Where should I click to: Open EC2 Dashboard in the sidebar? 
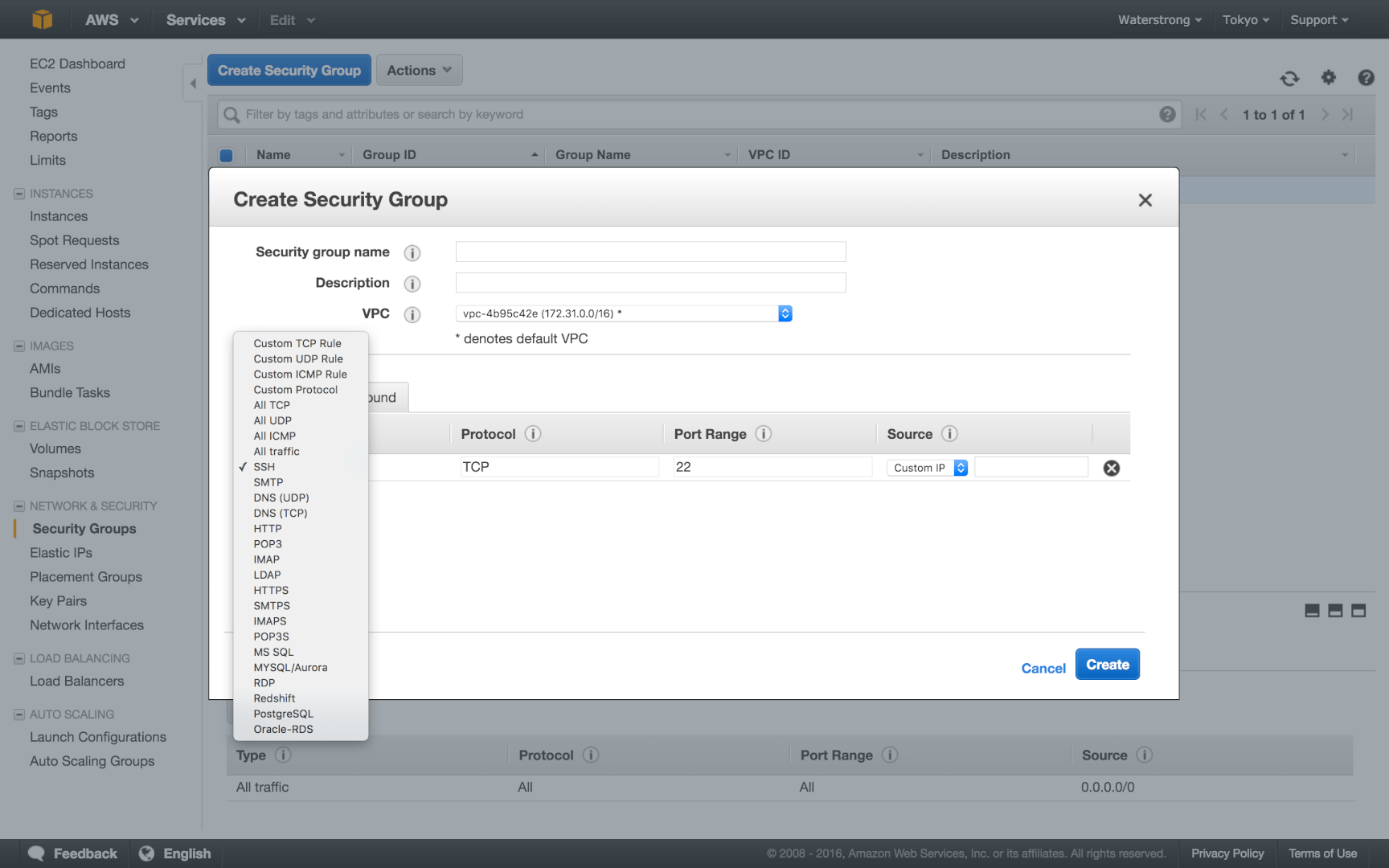coord(77,63)
